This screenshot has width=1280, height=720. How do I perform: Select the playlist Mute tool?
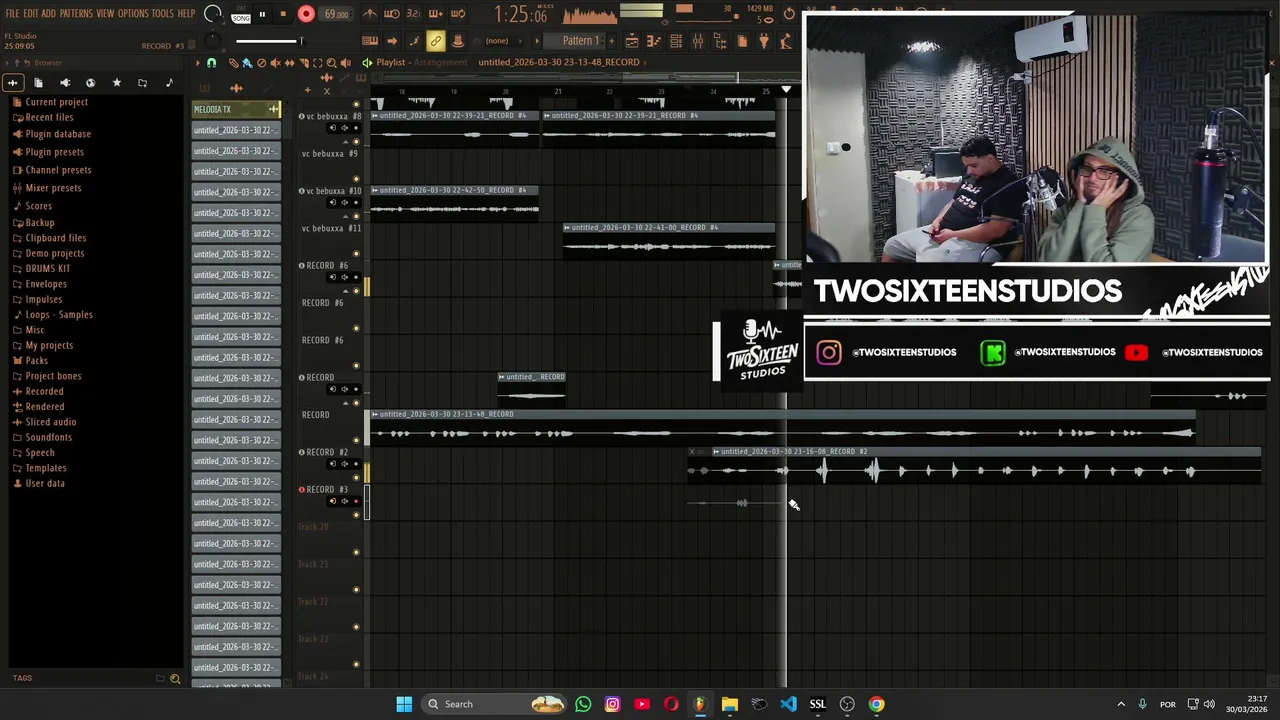pos(276,62)
